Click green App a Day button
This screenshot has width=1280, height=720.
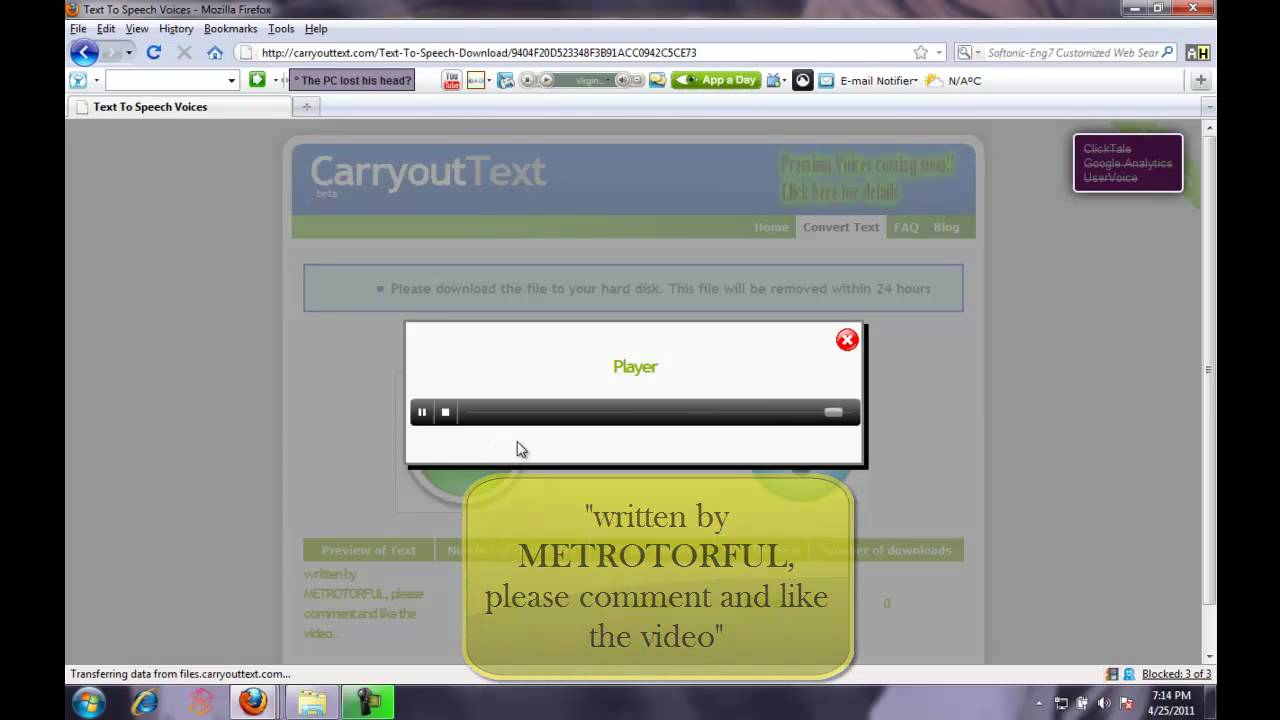coord(716,81)
